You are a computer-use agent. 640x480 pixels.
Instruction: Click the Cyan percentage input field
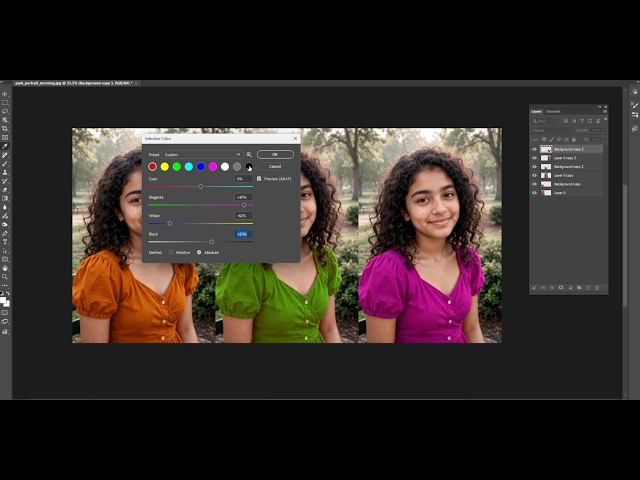click(x=243, y=179)
